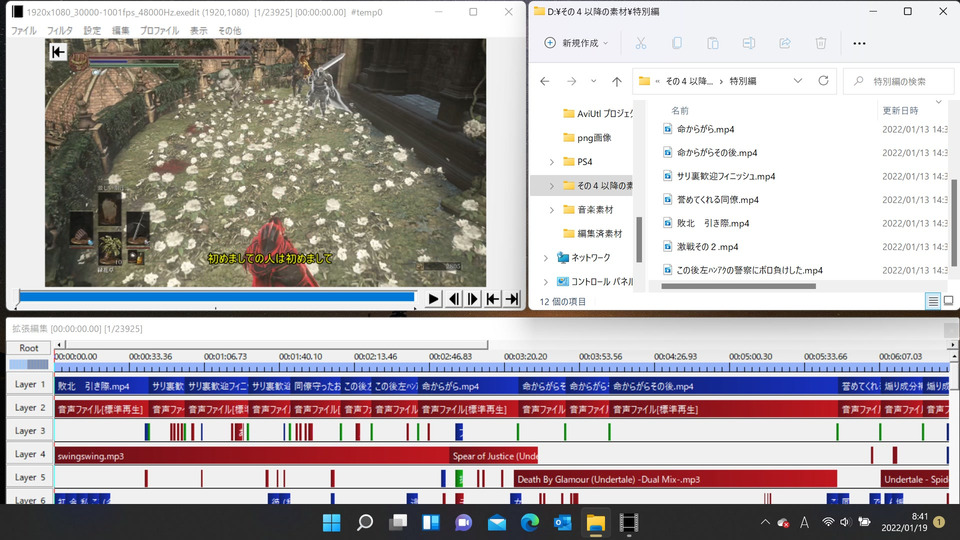Open the フィルタ menu in AviUtl

pos(60,31)
